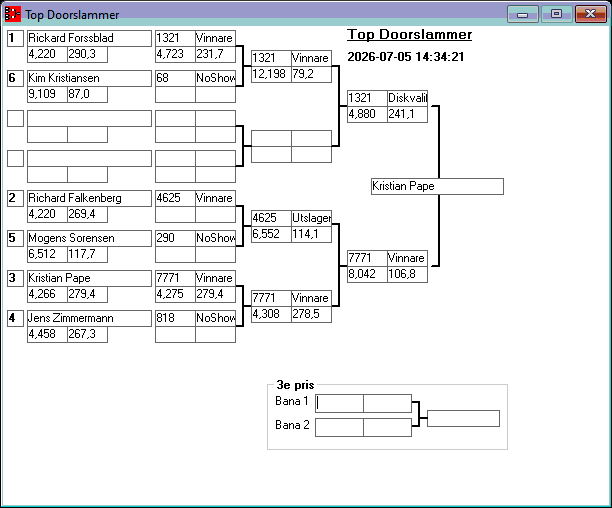Select Kim Kristiansen's time 9,109
The image size is (612, 508).
47,94
